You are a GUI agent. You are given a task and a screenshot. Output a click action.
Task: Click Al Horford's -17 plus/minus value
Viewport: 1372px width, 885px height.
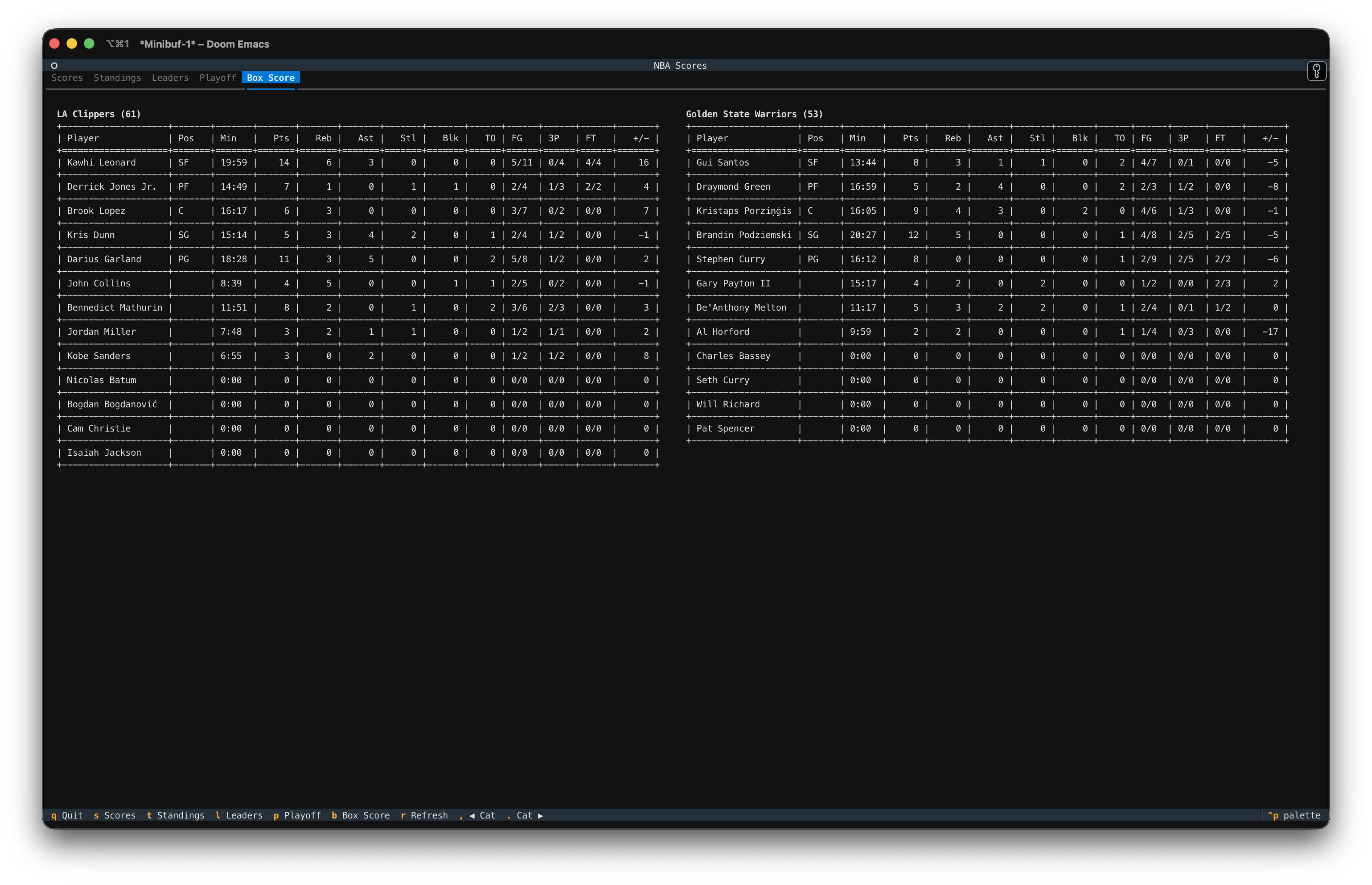(1270, 331)
